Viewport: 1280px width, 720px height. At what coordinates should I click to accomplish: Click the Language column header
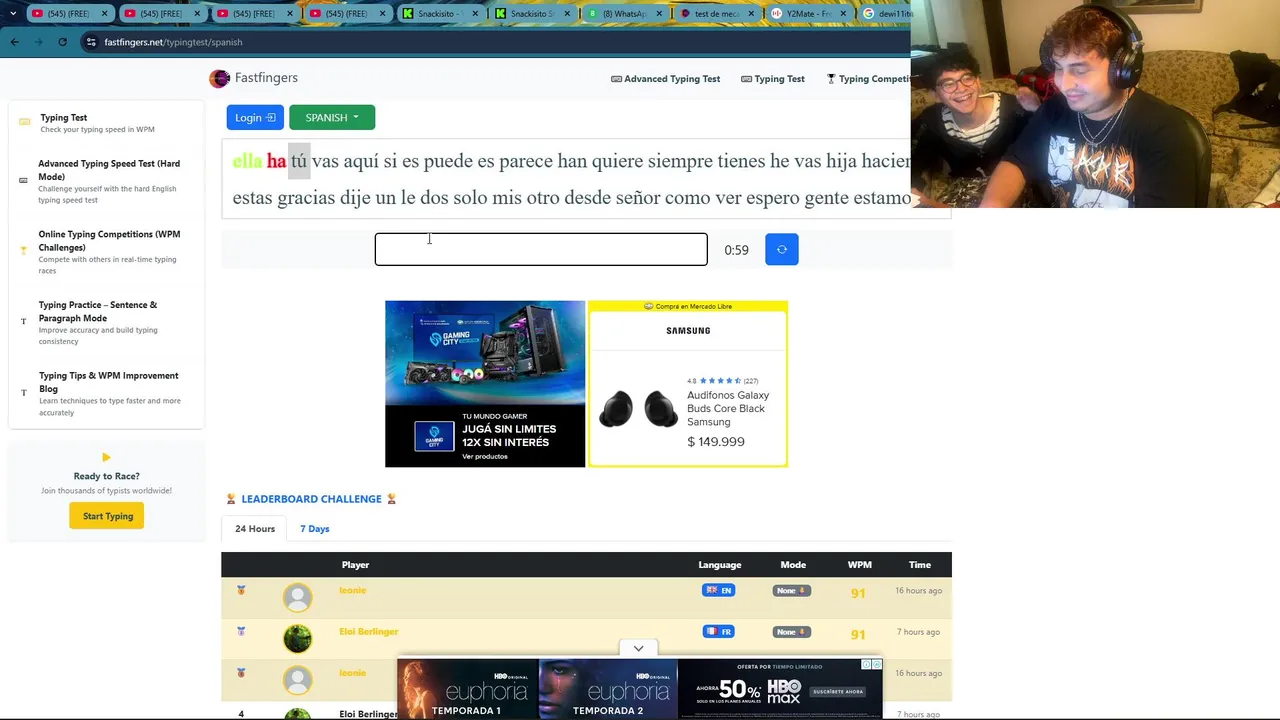point(719,565)
